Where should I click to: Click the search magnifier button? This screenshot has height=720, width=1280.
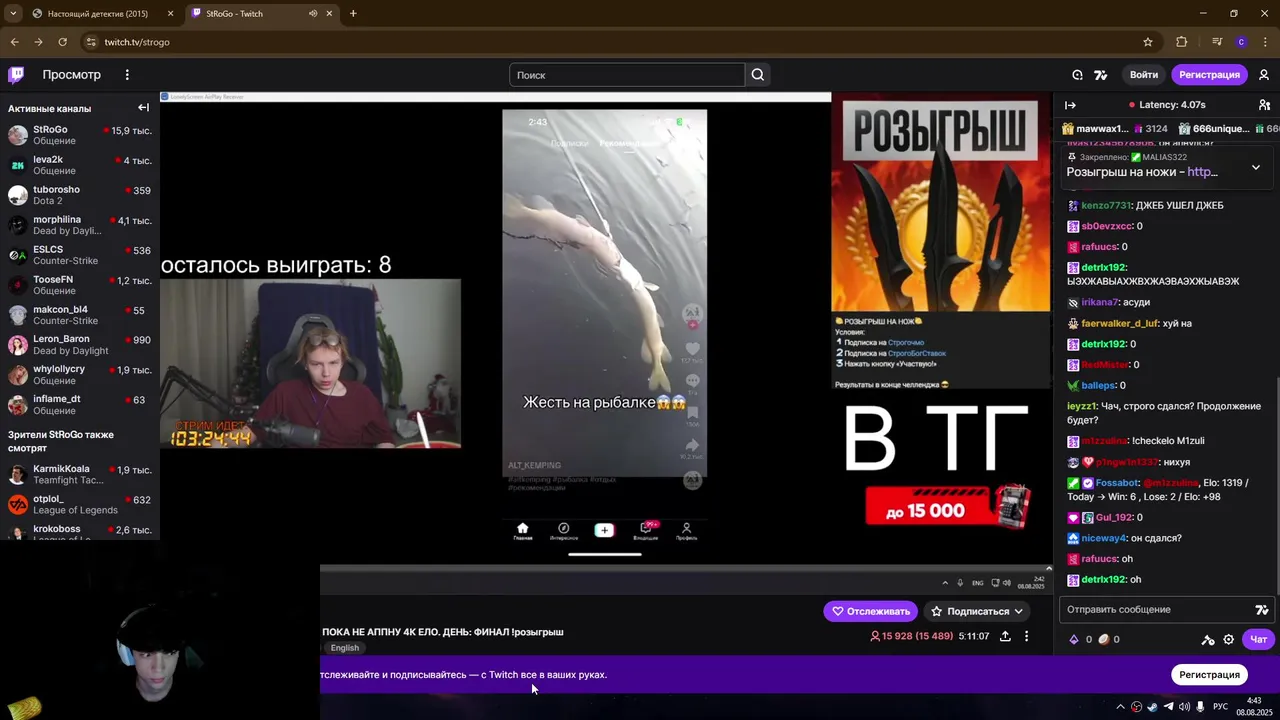click(758, 75)
